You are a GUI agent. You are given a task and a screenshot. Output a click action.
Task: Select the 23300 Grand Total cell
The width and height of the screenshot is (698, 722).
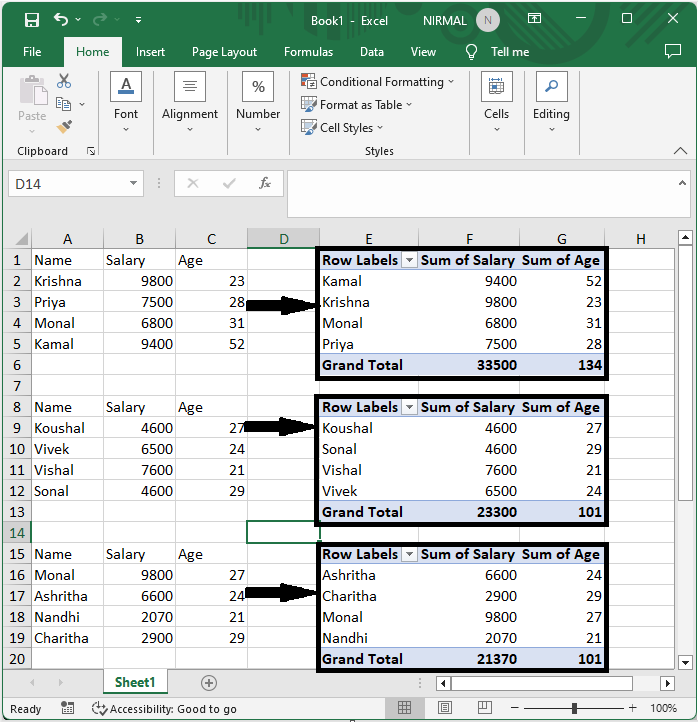[x=469, y=512]
